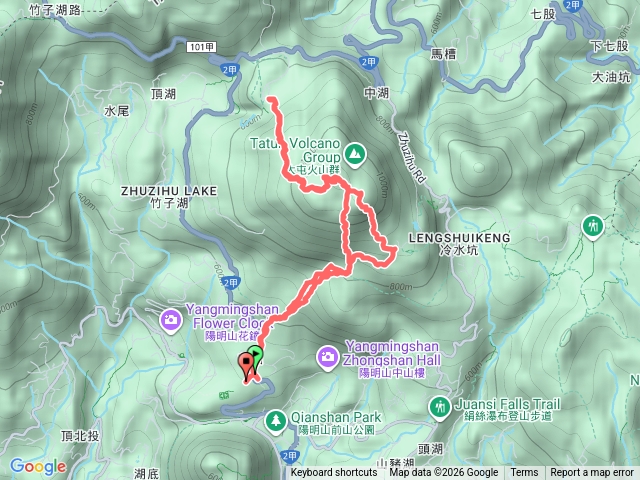Click the Qianshan Park tree marker

tap(276, 421)
